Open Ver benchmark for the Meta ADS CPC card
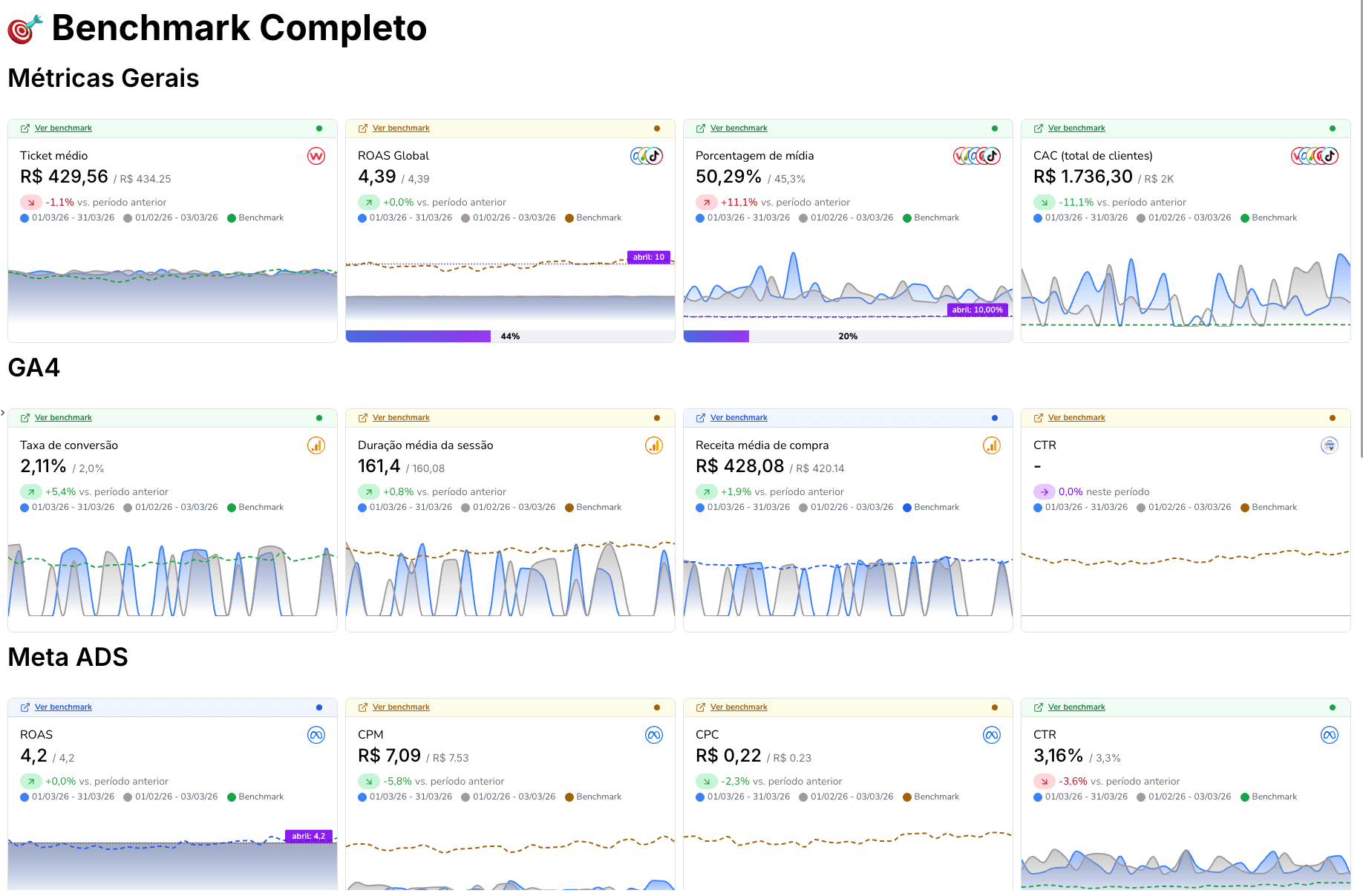Viewport: 1363px width, 896px height. (739, 707)
